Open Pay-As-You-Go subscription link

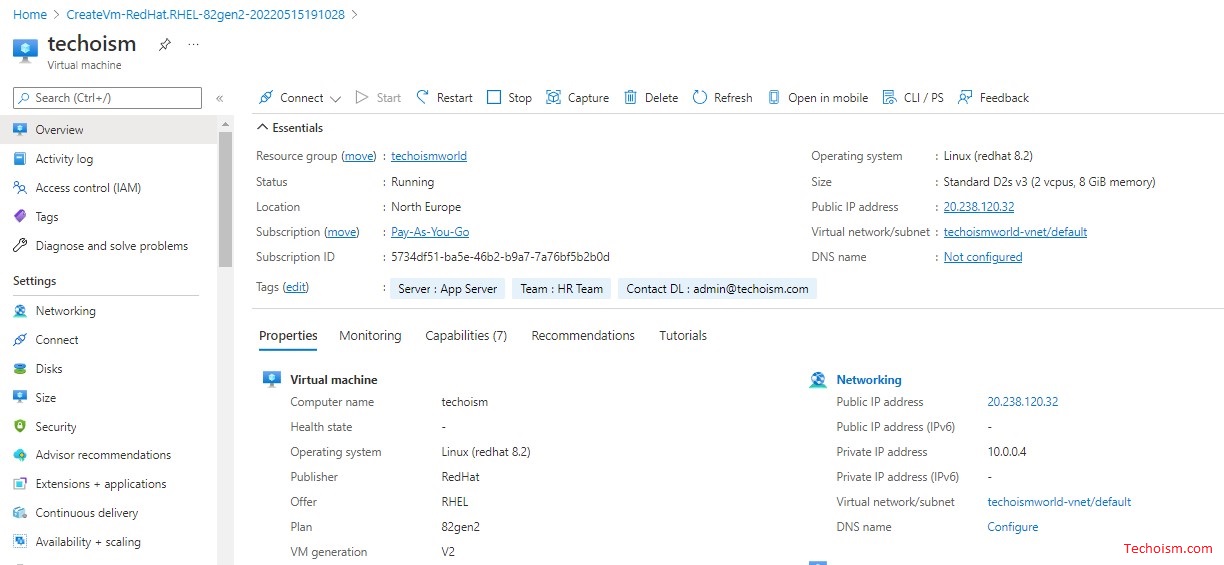point(430,232)
